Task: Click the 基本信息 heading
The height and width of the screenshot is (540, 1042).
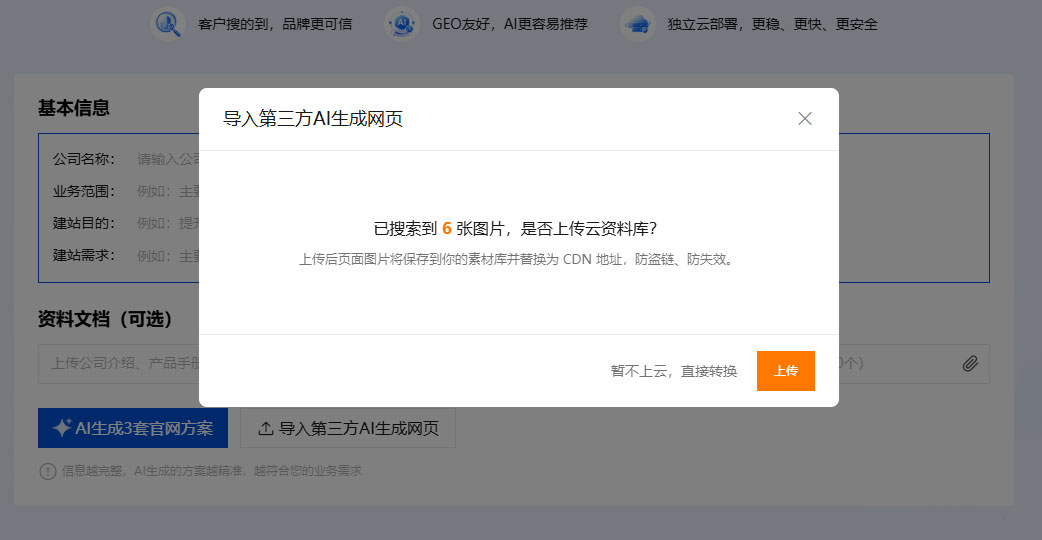Action: click(x=74, y=108)
